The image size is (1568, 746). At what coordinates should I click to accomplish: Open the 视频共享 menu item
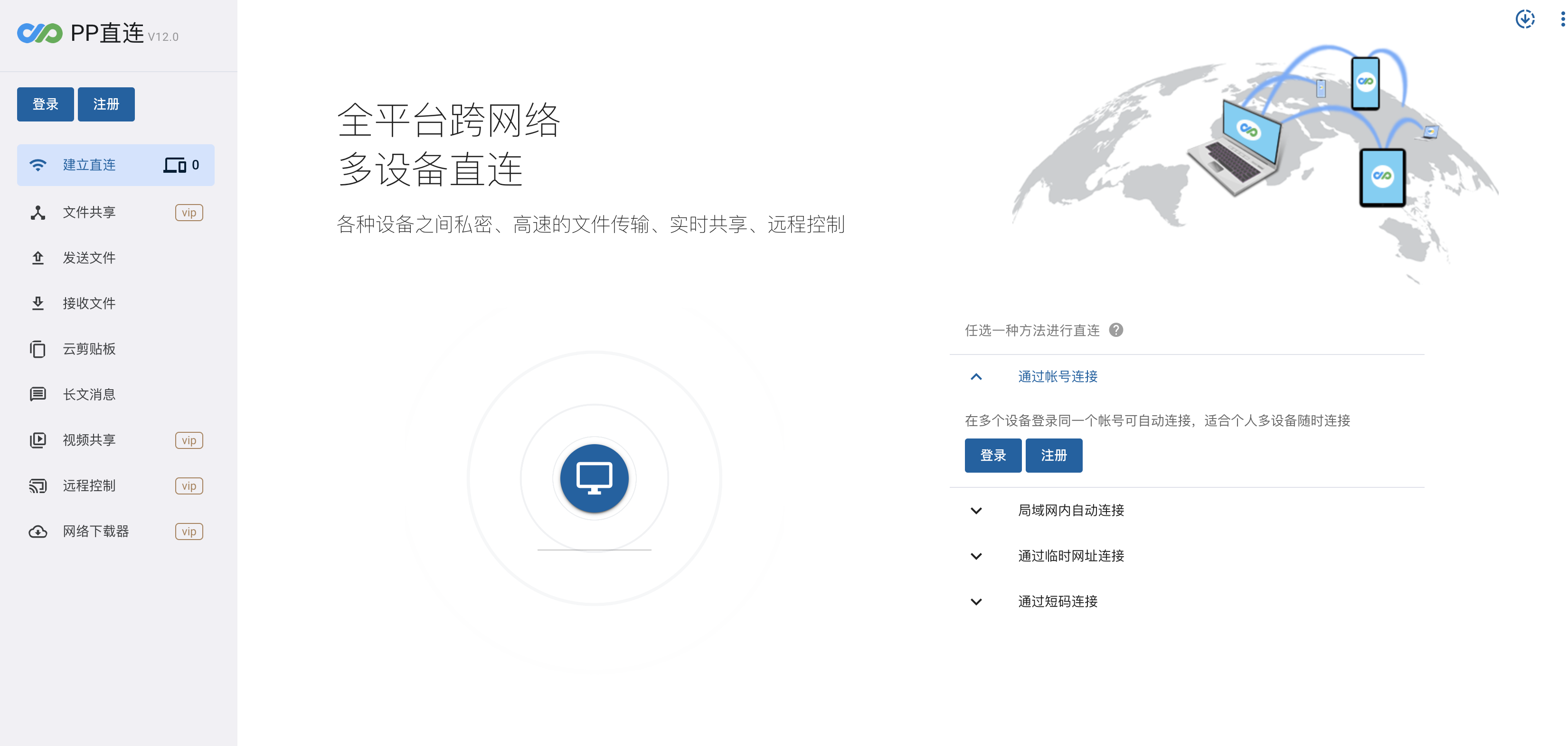click(x=116, y=440)
